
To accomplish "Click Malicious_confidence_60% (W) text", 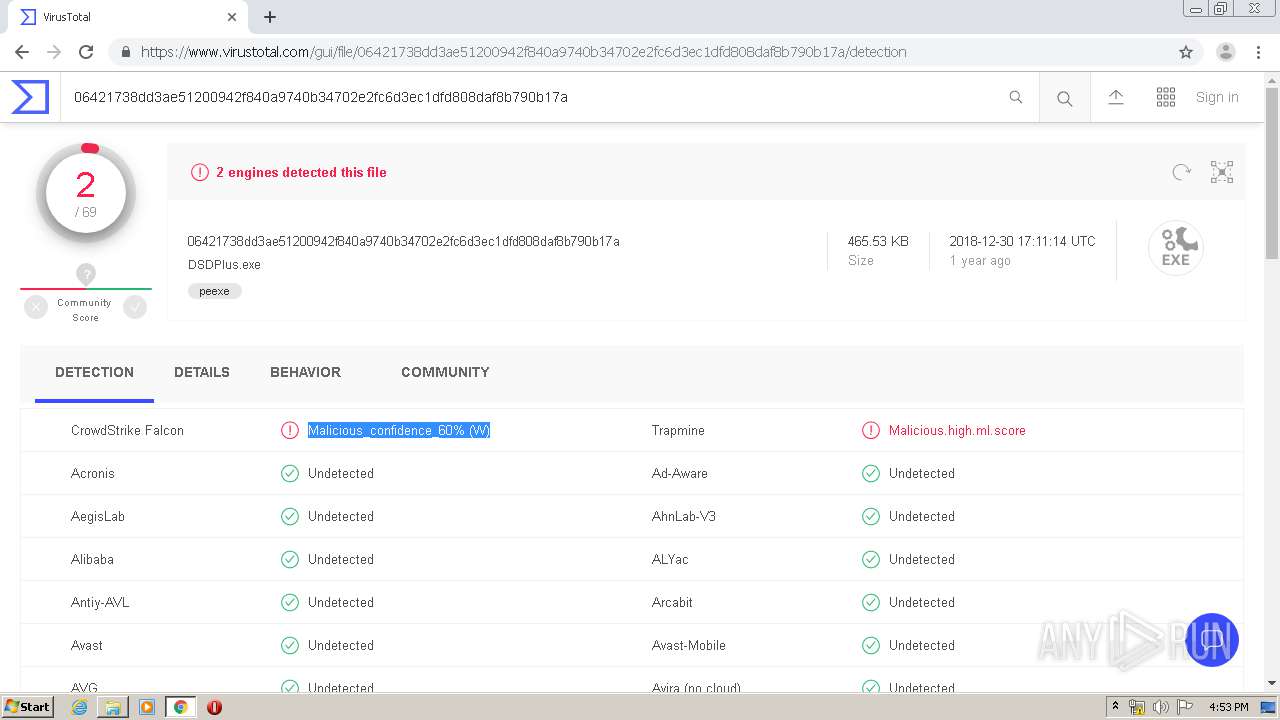I will click(x=399, y=430).
